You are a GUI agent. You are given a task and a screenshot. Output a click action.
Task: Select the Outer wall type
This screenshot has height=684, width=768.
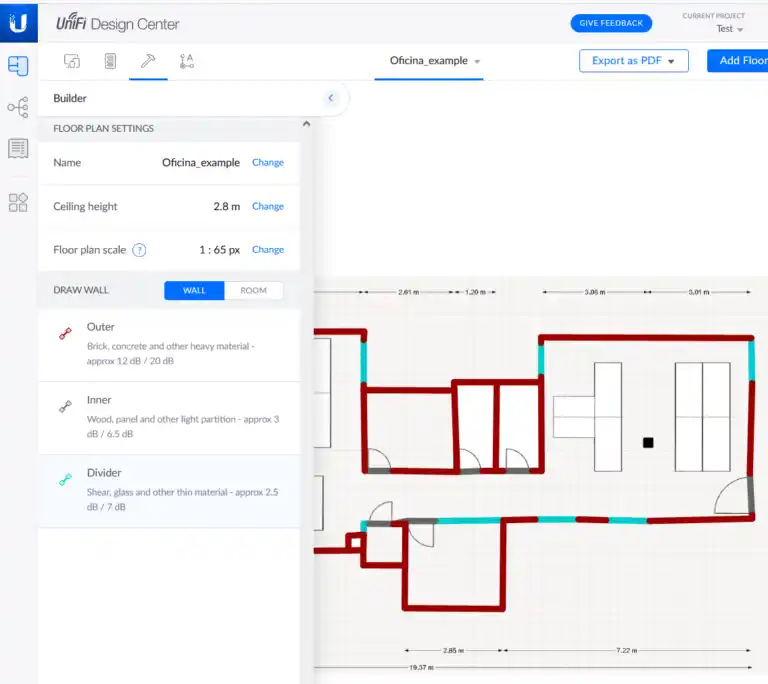[x=168, y=343]
